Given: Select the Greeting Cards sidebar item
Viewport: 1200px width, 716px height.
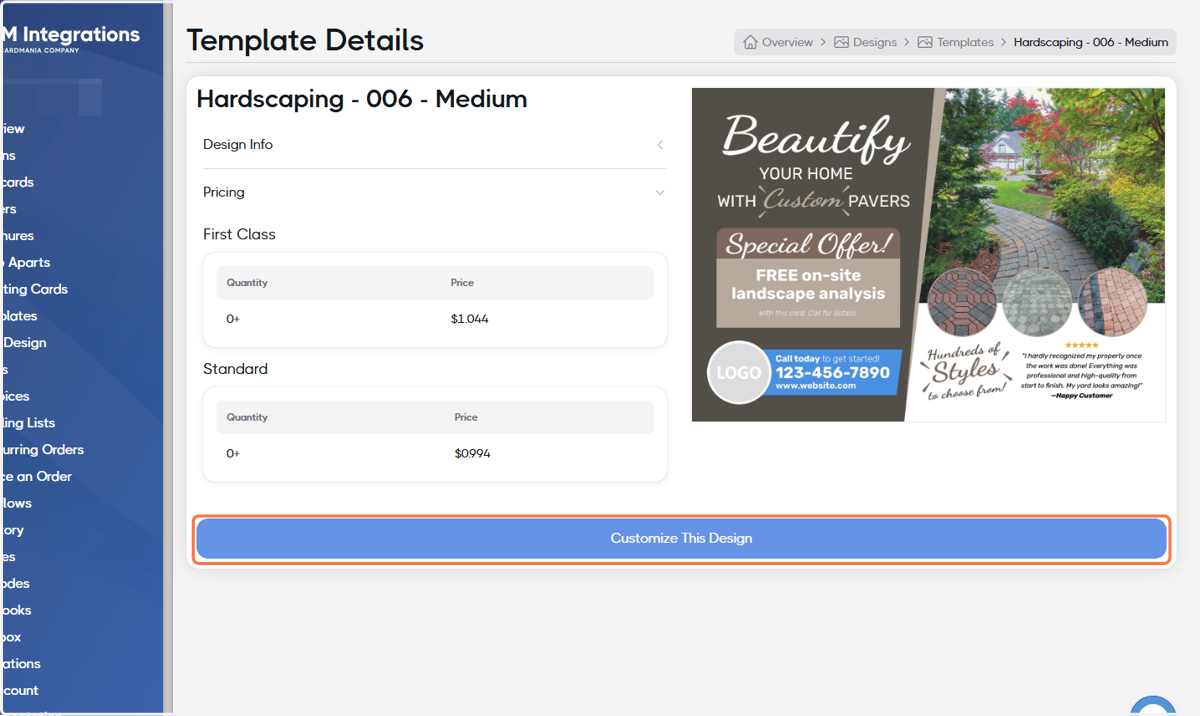Looking at the screenshot, I should click(x=34, y=289).
